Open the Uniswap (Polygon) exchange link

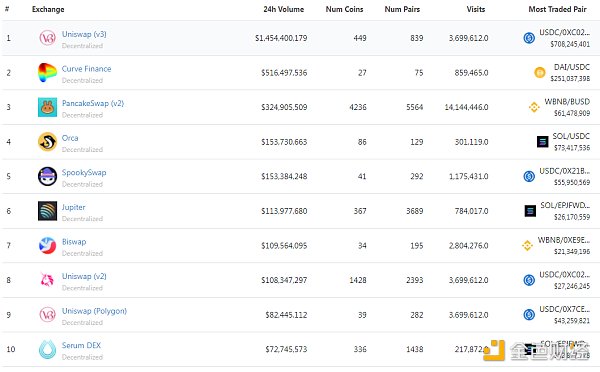click(94, 311)
